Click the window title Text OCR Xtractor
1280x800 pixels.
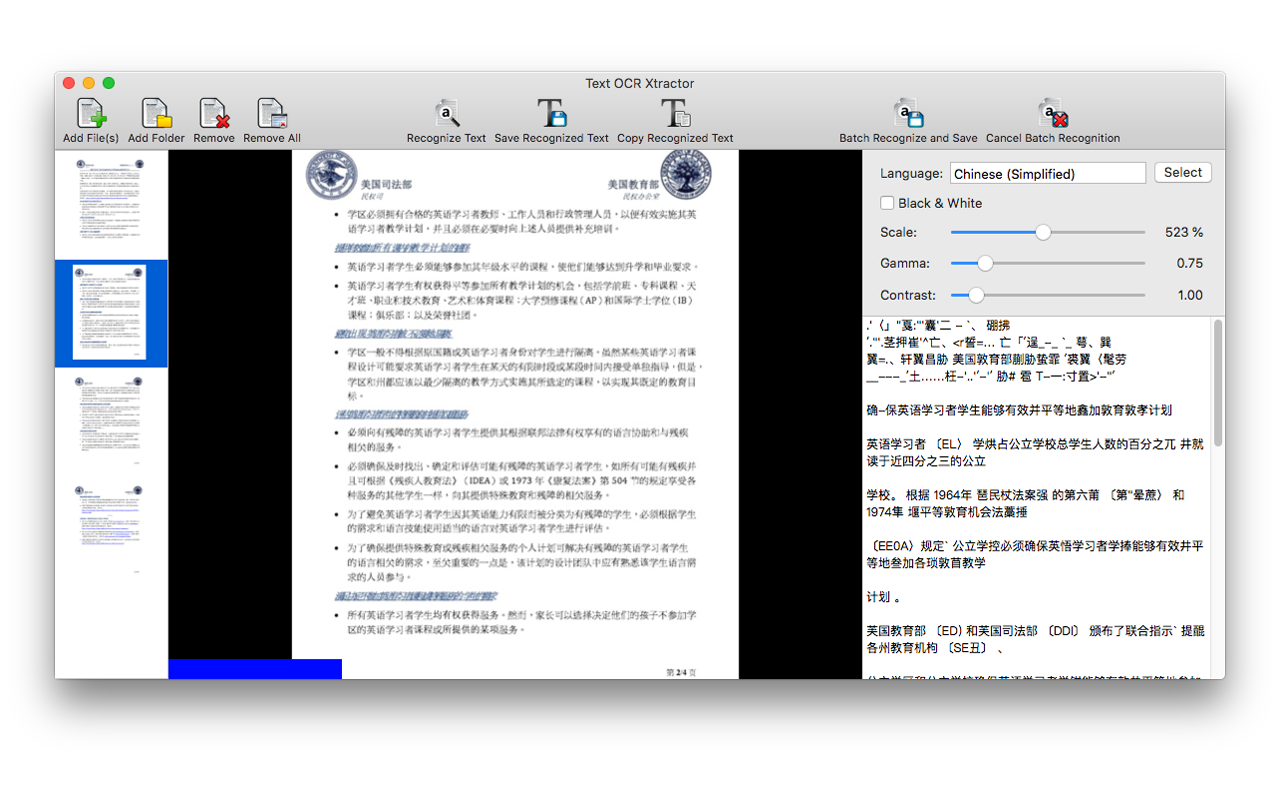point(640,83)
